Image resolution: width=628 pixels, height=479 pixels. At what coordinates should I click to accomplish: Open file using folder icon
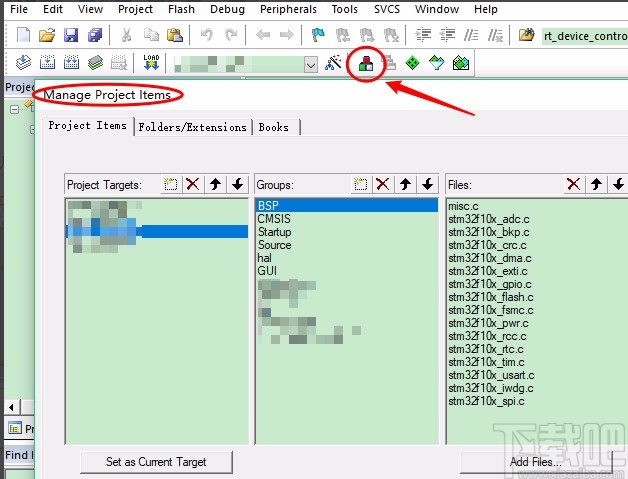pos(47,35)
